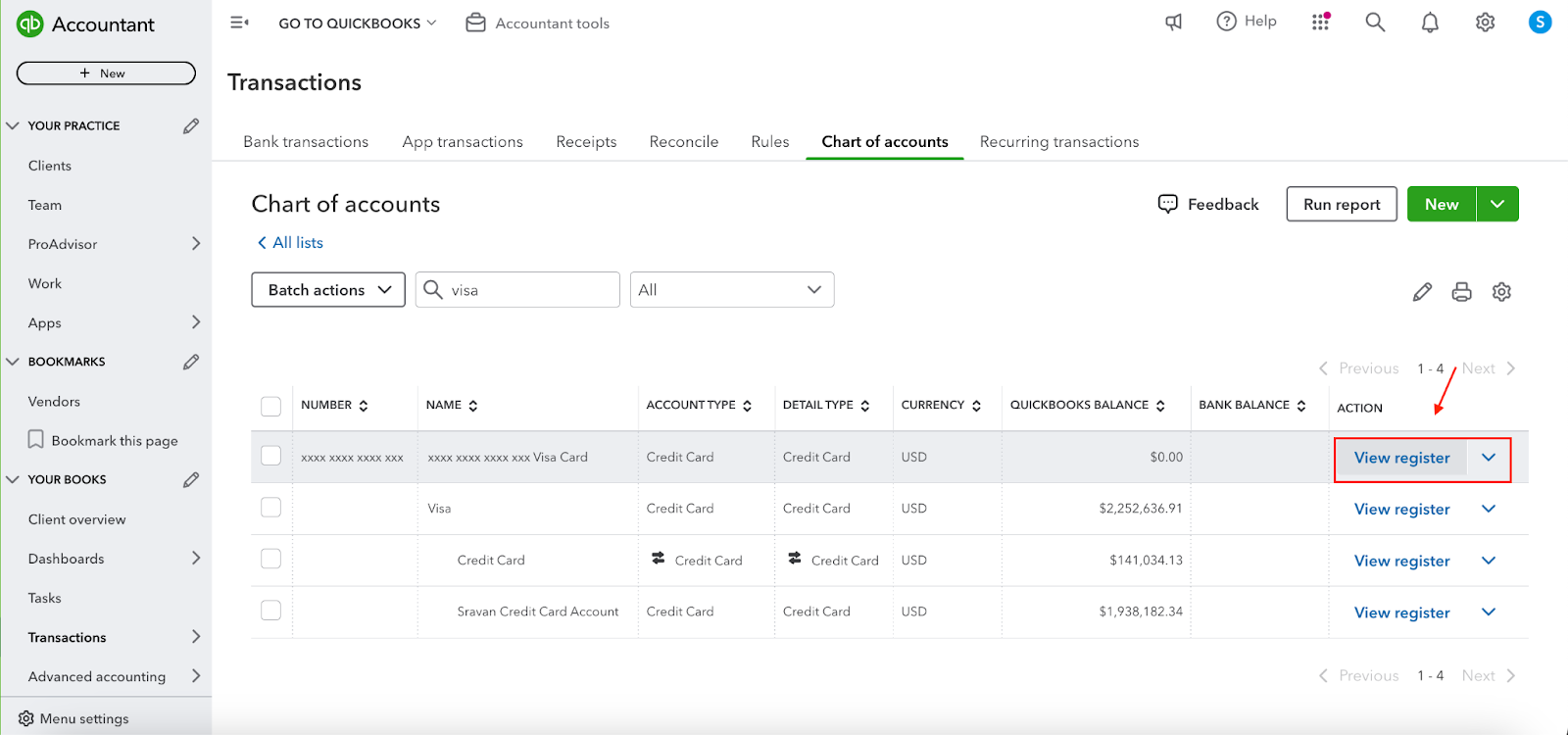Image resolution: width=1568 pixels, height=735 pixels.
Task: Switch to Recurring transactions tab
Action: 1059,141
